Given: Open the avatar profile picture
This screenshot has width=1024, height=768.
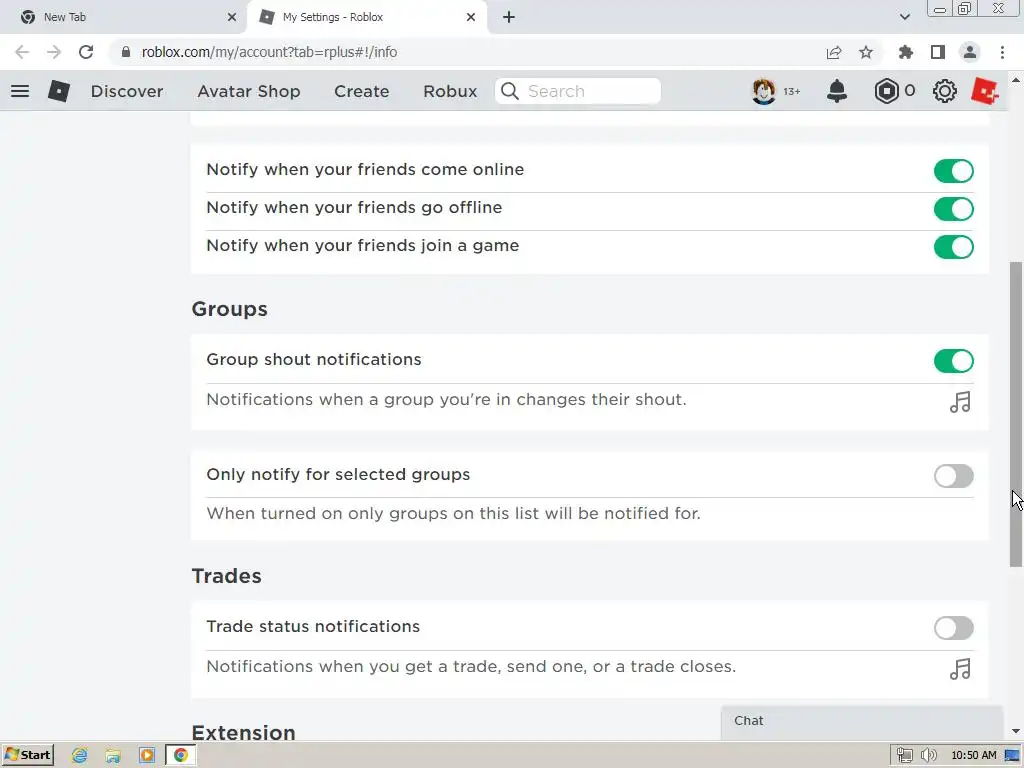Looking at the screenshot, I should point(763,91).
